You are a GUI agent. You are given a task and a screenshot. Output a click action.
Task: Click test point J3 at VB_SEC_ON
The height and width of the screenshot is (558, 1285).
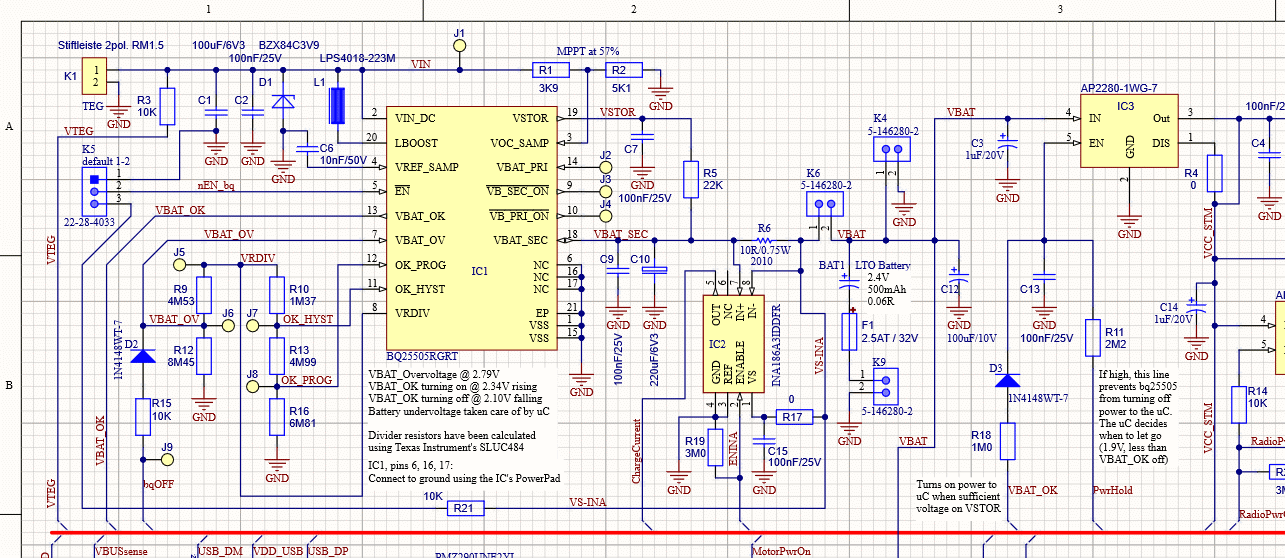pos(604,191)
